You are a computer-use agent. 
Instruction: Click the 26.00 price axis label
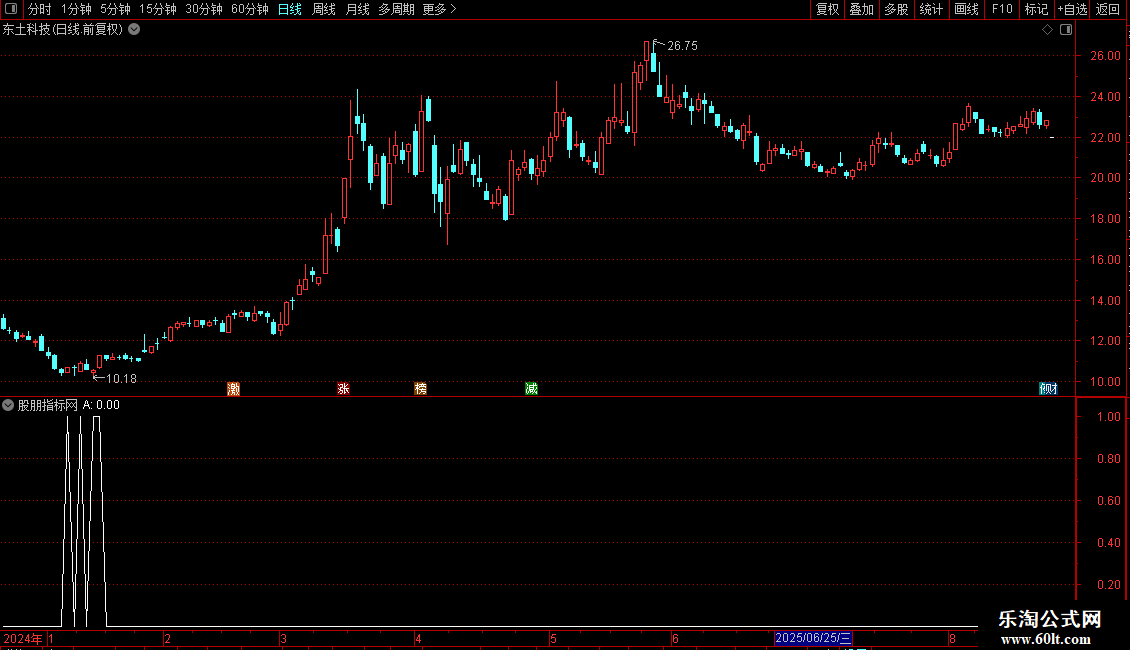point(1105,56)
